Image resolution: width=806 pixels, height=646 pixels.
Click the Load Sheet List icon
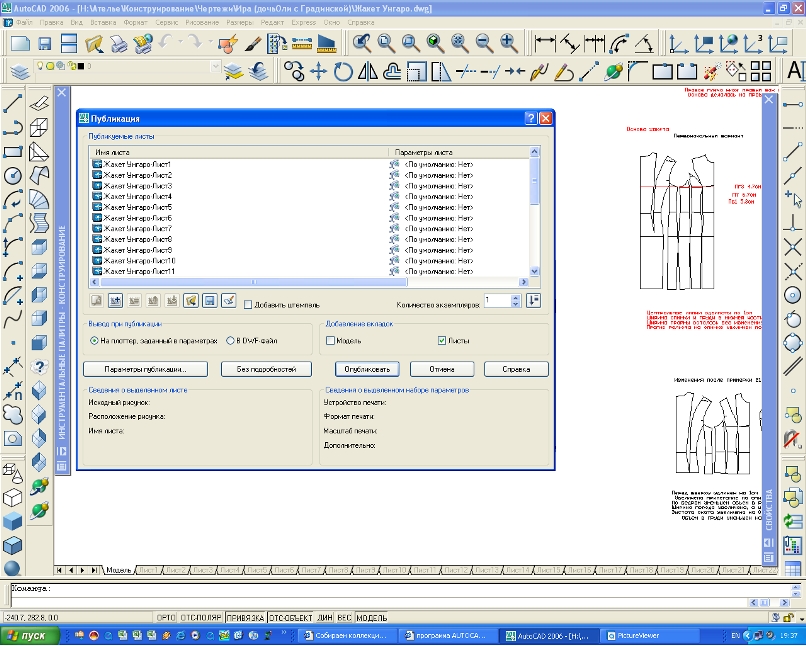(190, 300)
